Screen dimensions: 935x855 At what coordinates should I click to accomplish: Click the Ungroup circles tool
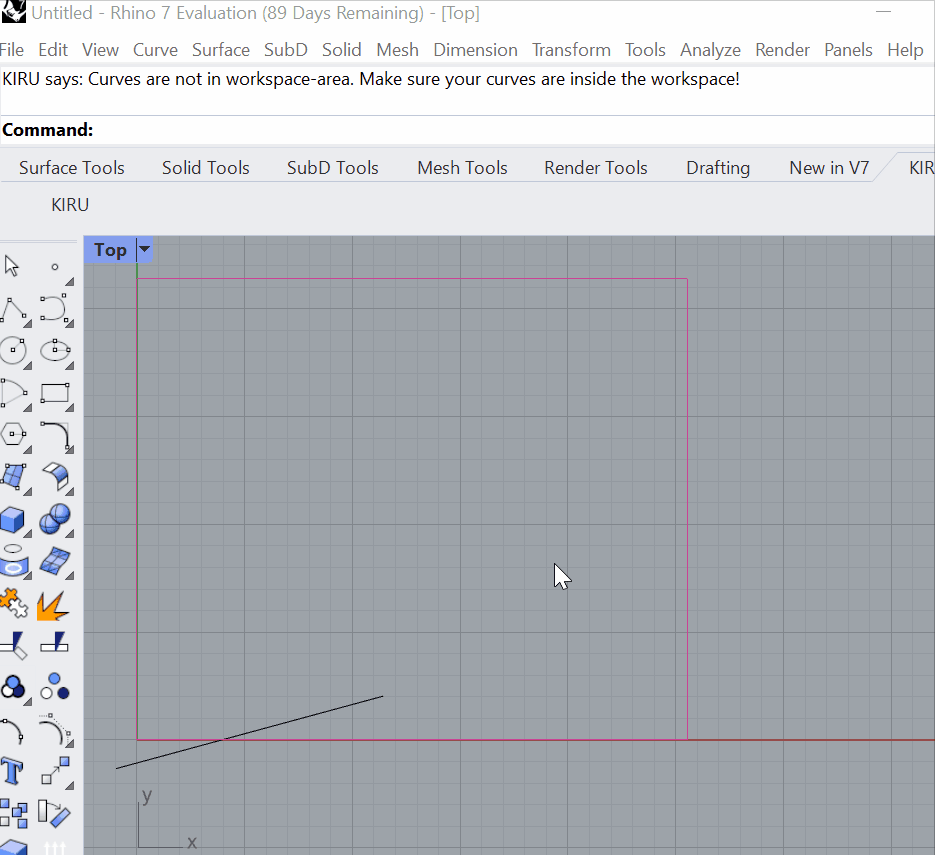(x=55, y=687)
